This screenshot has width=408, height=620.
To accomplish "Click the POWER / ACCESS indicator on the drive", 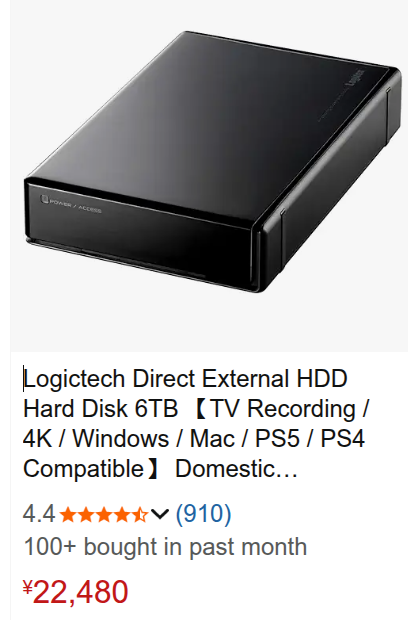I will pos(71,203).
